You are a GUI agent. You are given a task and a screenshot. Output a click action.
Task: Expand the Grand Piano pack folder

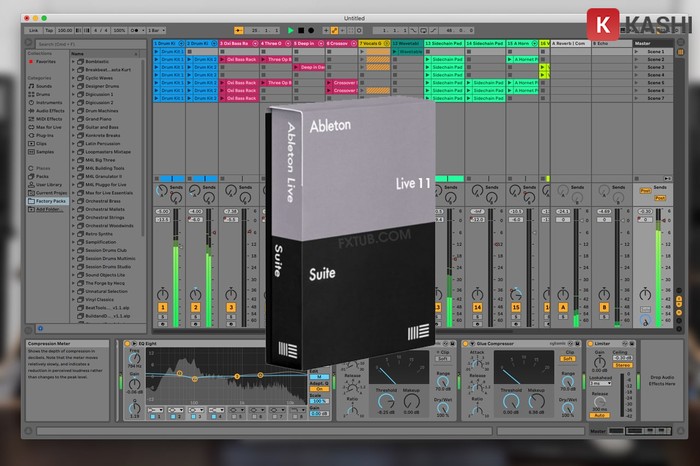point(74,119)
